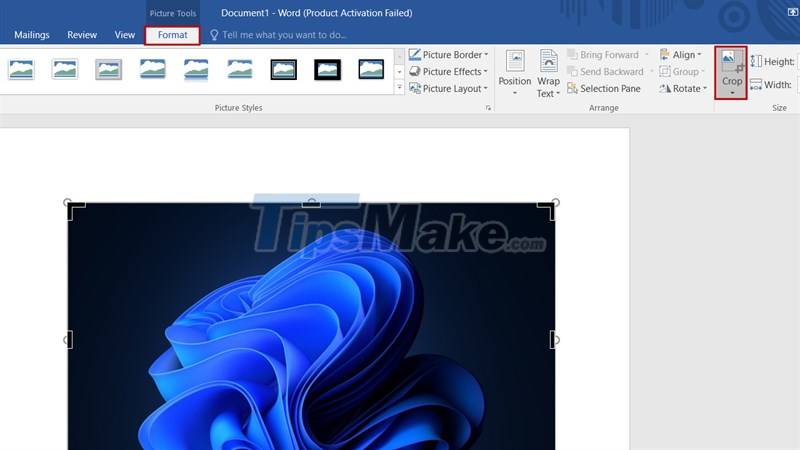Expand the Crop dropdown arrow

click(x=732, y=93)
